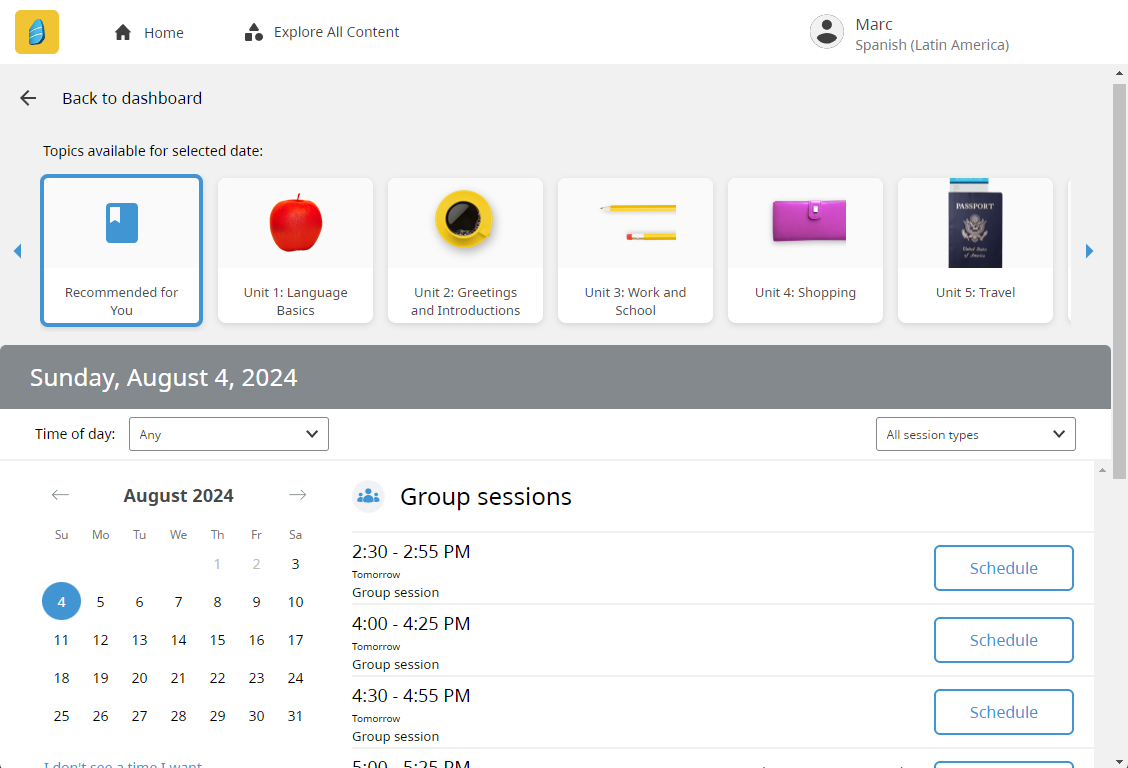Open Marc's profile avatar icon
The height and width of the screenshot is (768, 1128).
[827, 32]
